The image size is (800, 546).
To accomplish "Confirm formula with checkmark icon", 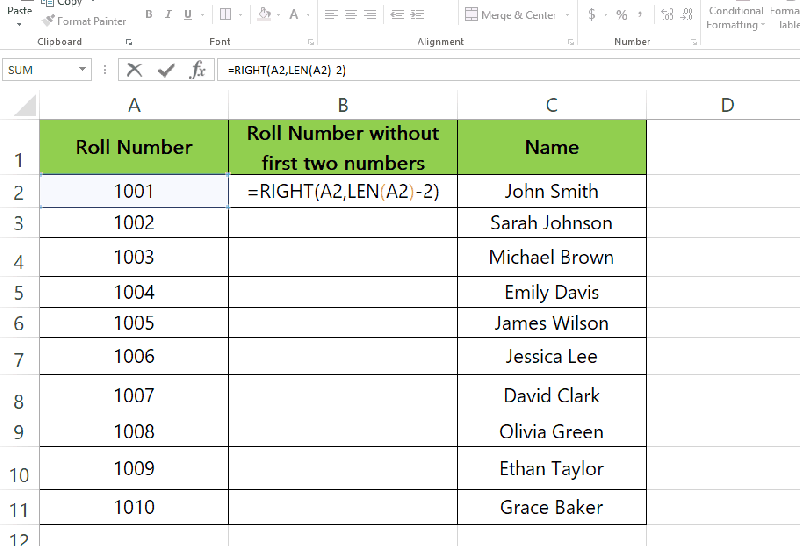I will (x=166, y=70).
